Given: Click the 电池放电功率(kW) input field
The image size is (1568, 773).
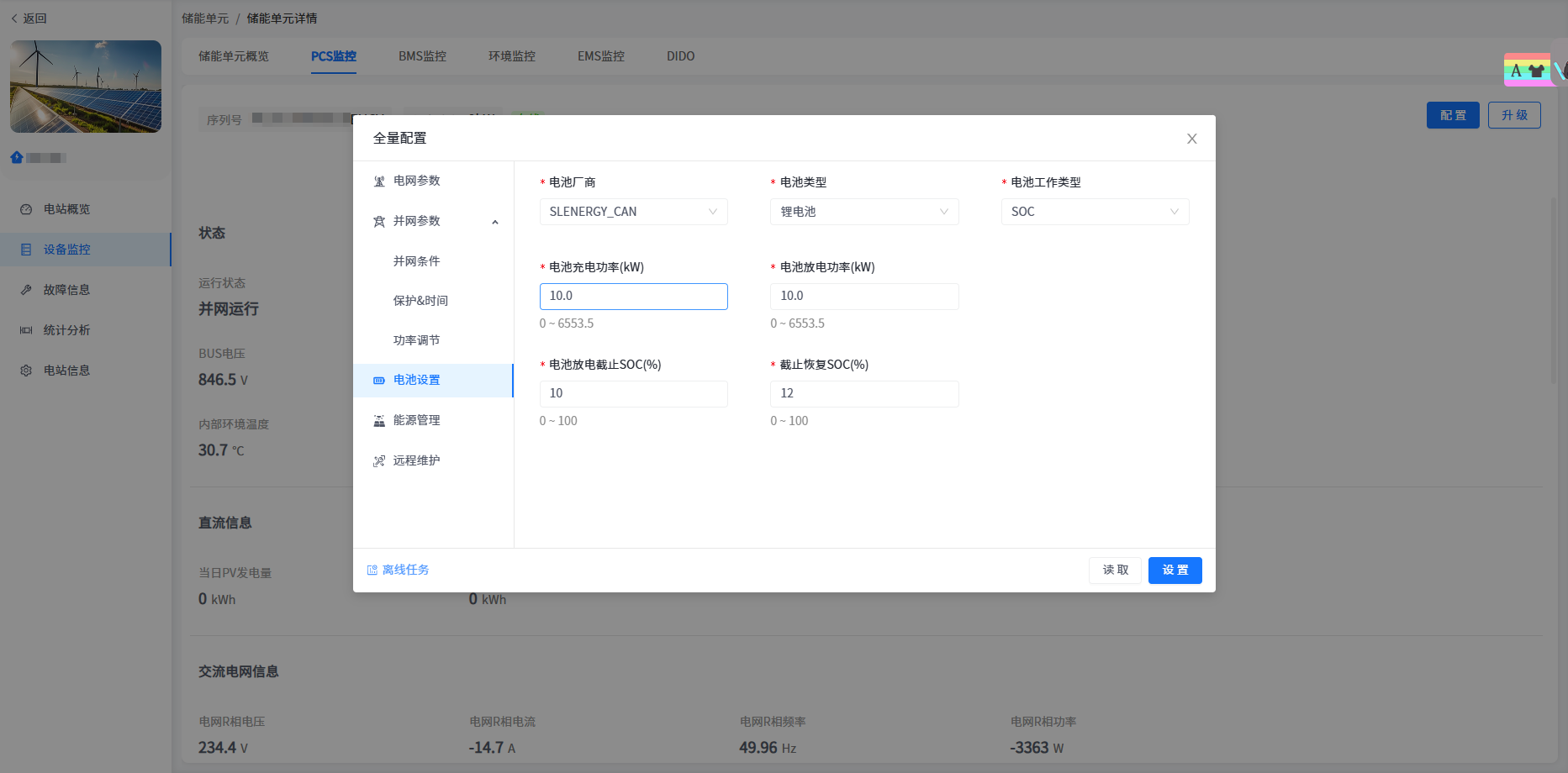Looking at the screenshot, I should (863, 297).
